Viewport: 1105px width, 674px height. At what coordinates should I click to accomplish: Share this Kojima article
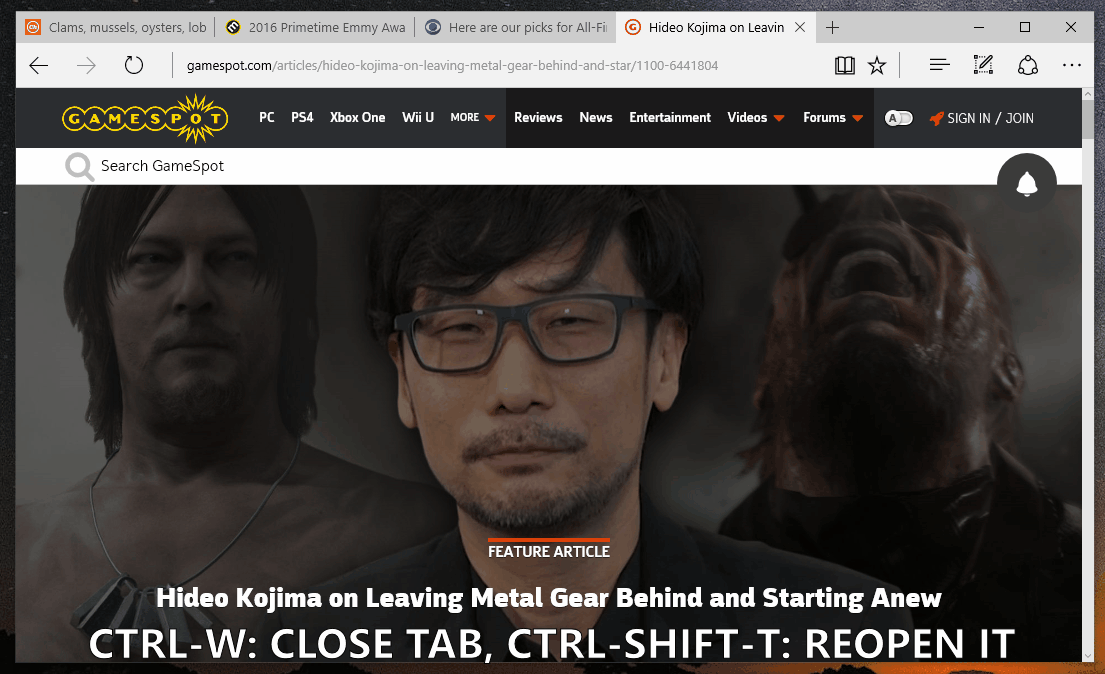click(x=1027, y=64)
